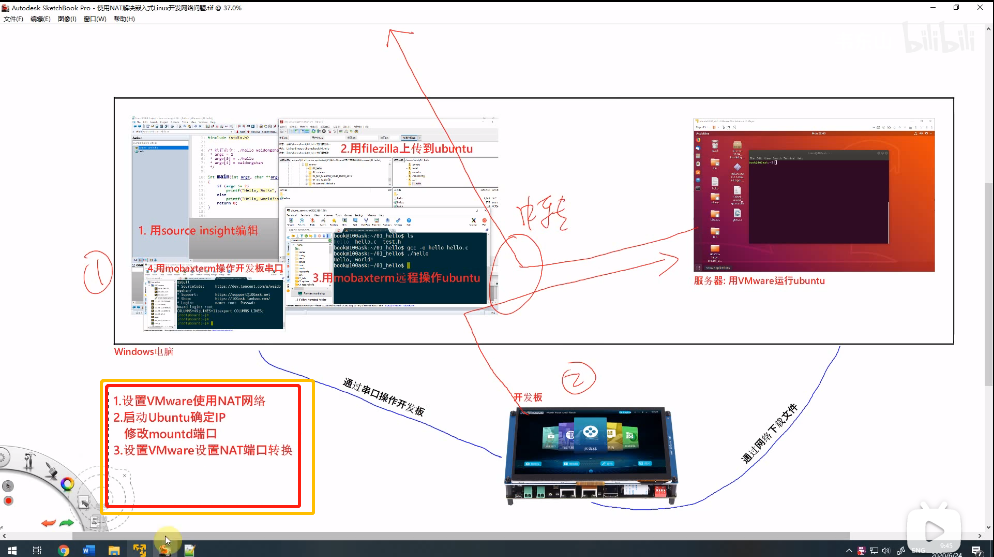Switch to VMware app on taskbar
The height and width of the screenshot is (557, 994).
(x=139, y=550)
